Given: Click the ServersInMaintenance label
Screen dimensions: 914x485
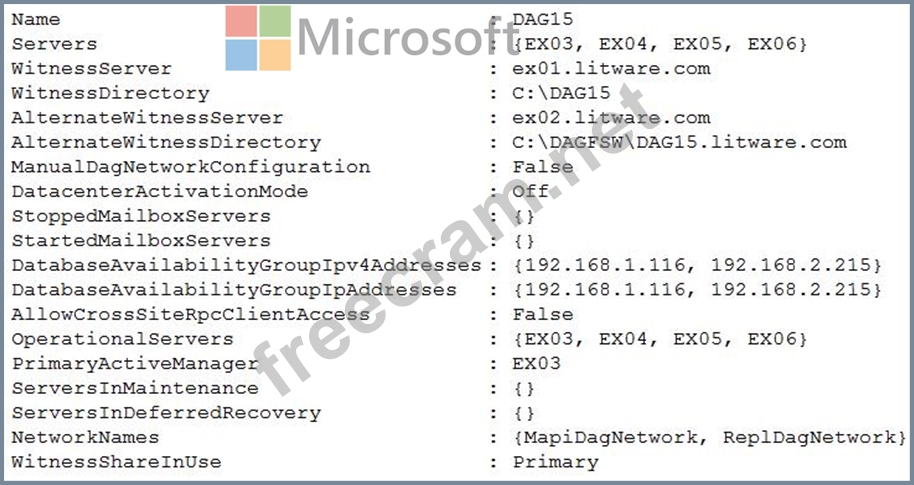Looking at the screenshot, I should (x=135, y=388).
